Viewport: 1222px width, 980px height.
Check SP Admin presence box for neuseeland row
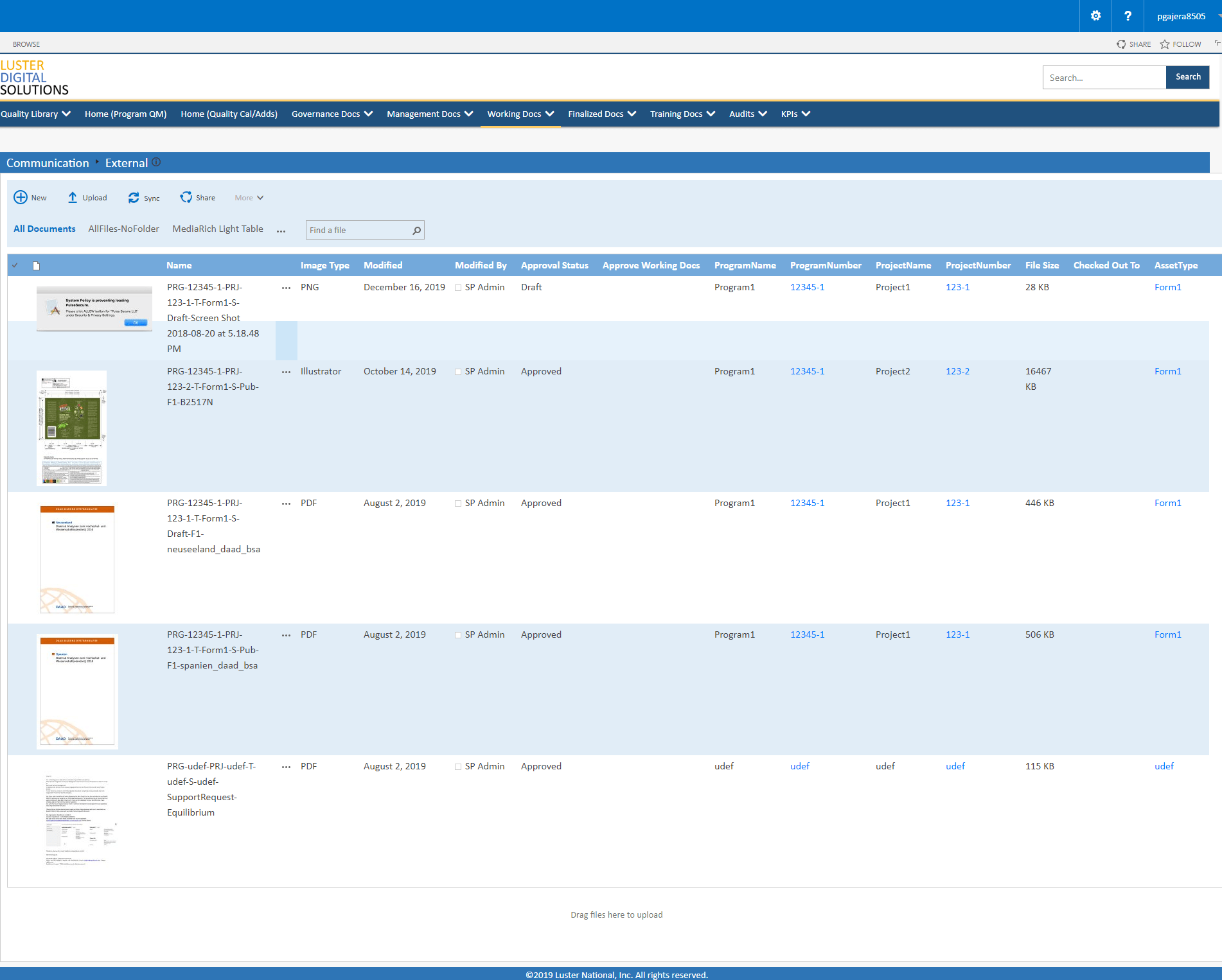point(458,503)
